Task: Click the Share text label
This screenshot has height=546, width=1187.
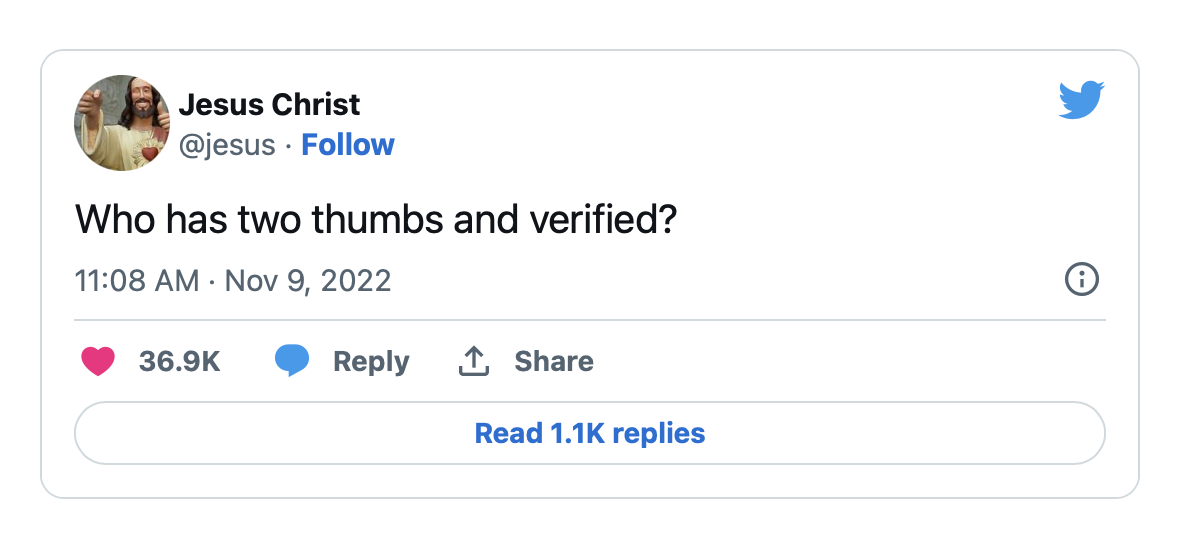Action: [x=554, y=361]
